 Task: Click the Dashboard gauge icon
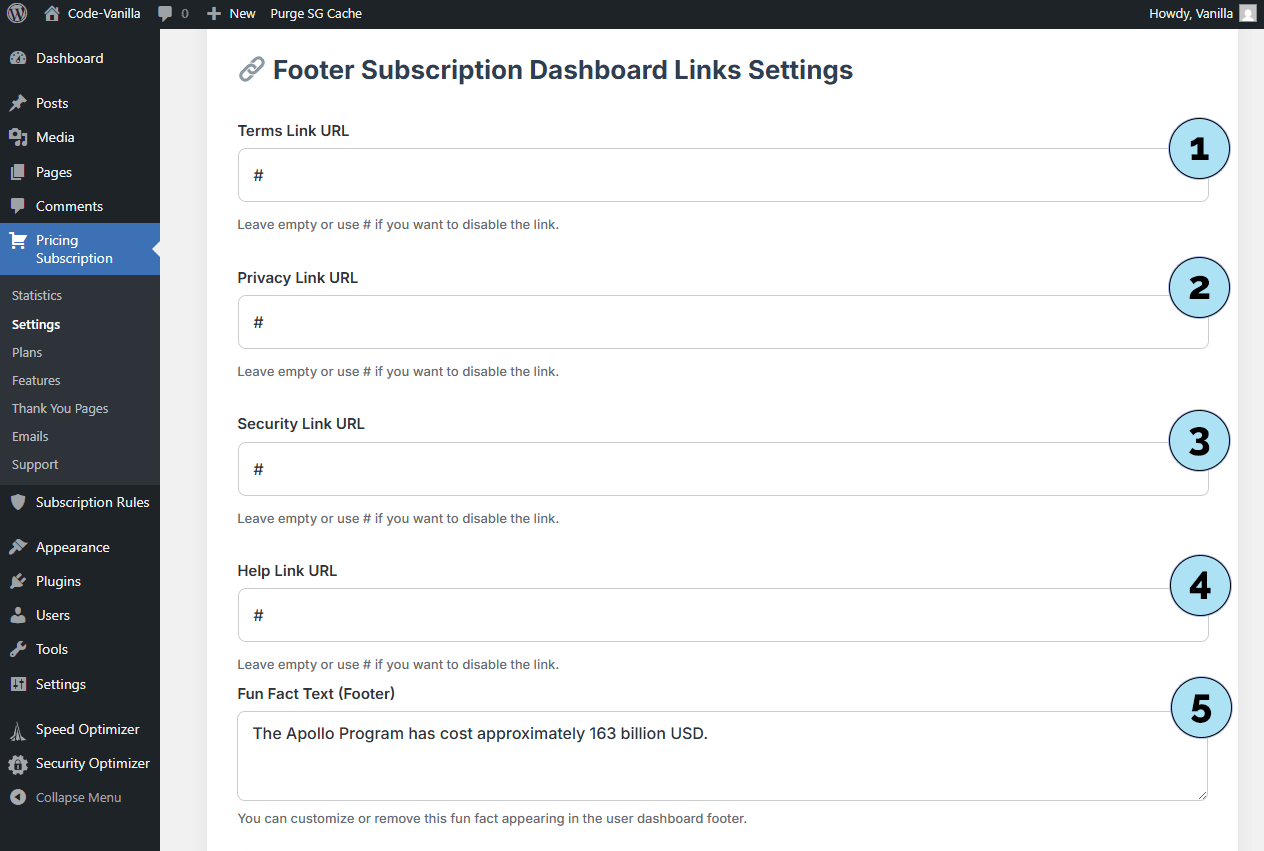click(18, 58)
